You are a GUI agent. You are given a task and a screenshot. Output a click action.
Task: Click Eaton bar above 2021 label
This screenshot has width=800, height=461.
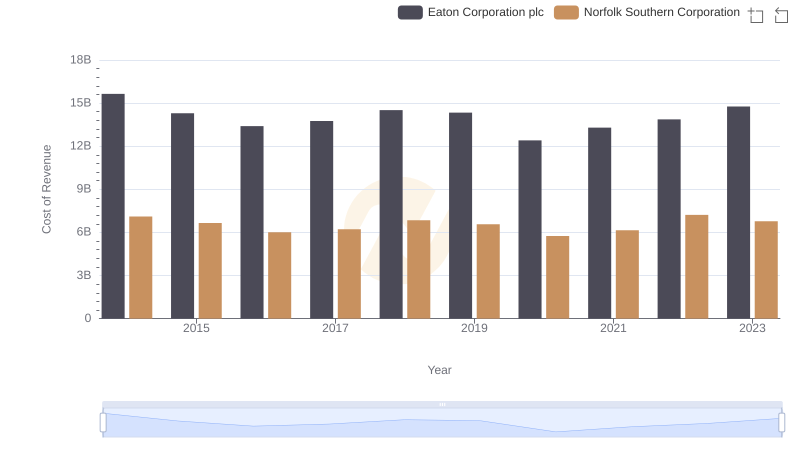click(x=599, y=223)
